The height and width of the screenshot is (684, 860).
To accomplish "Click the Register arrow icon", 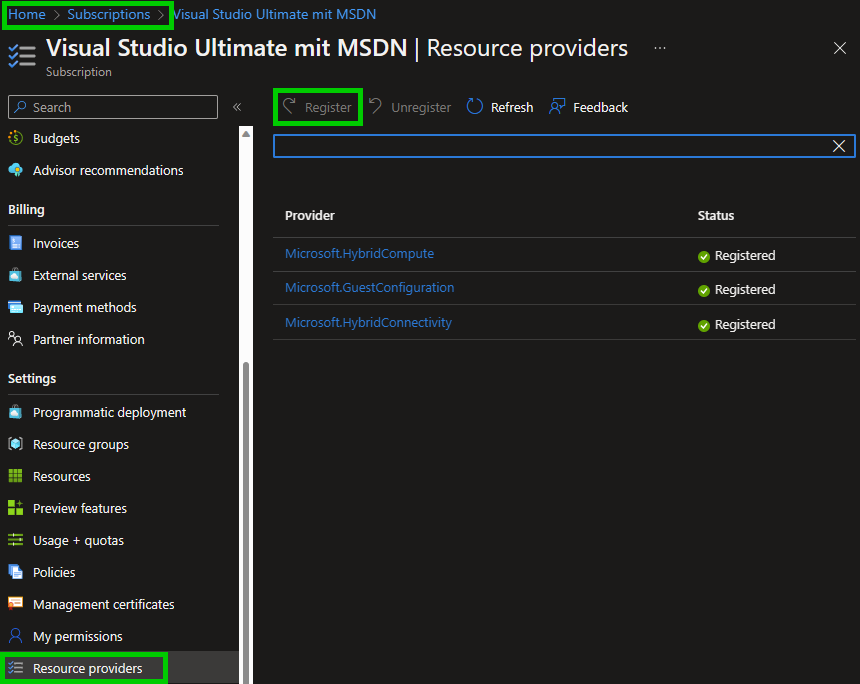I will [290, 105].
